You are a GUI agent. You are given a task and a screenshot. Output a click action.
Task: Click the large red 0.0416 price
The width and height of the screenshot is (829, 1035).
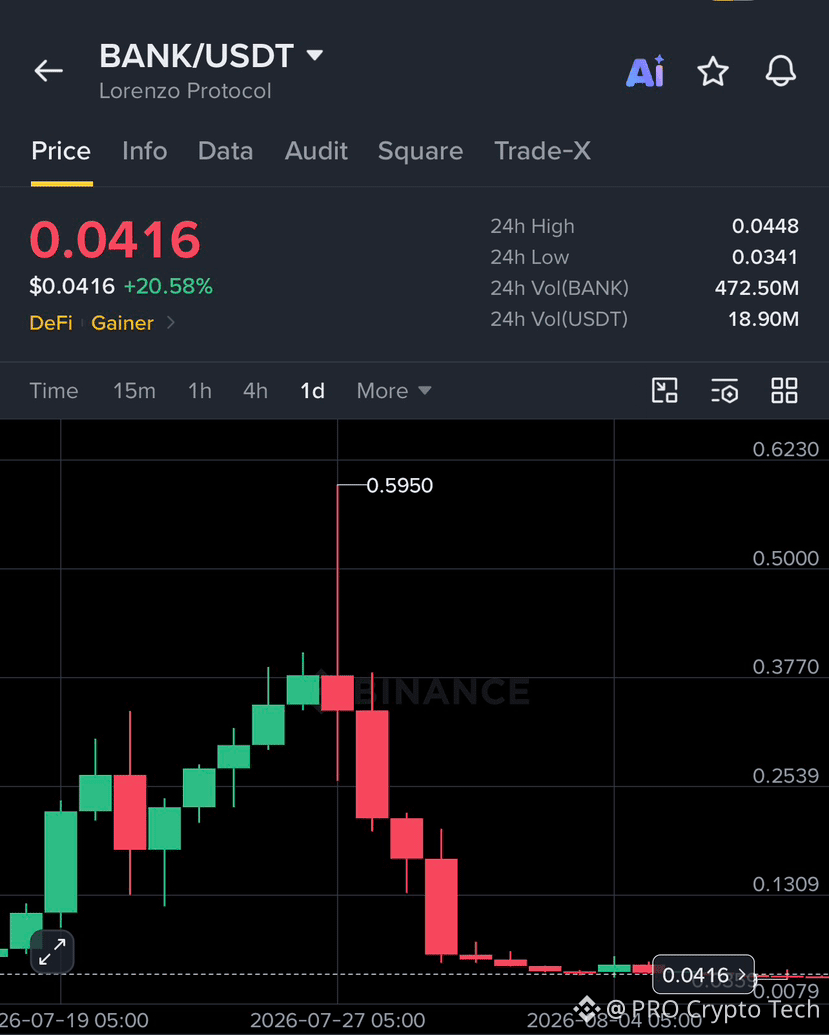(115, 239)
